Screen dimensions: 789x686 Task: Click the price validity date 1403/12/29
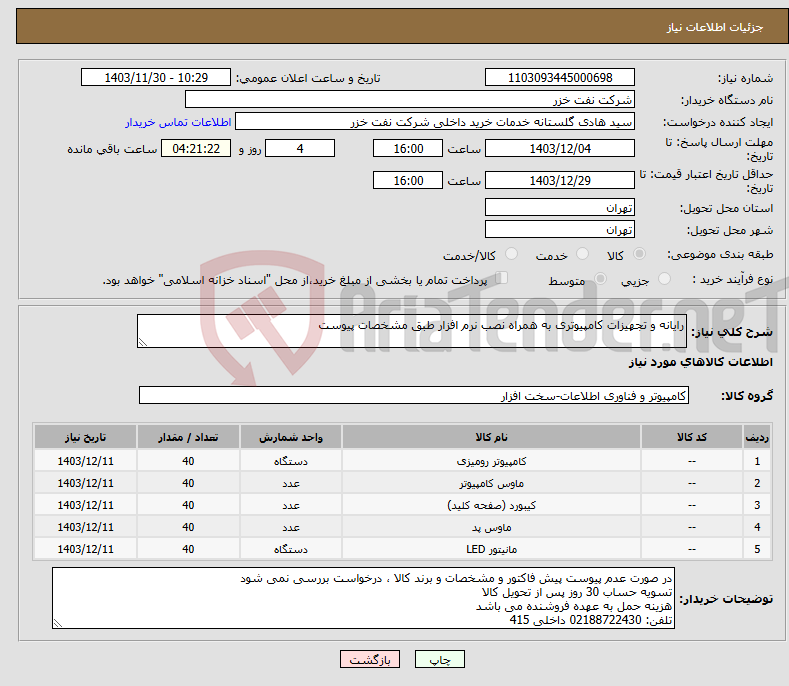click(x=560, y=180)
